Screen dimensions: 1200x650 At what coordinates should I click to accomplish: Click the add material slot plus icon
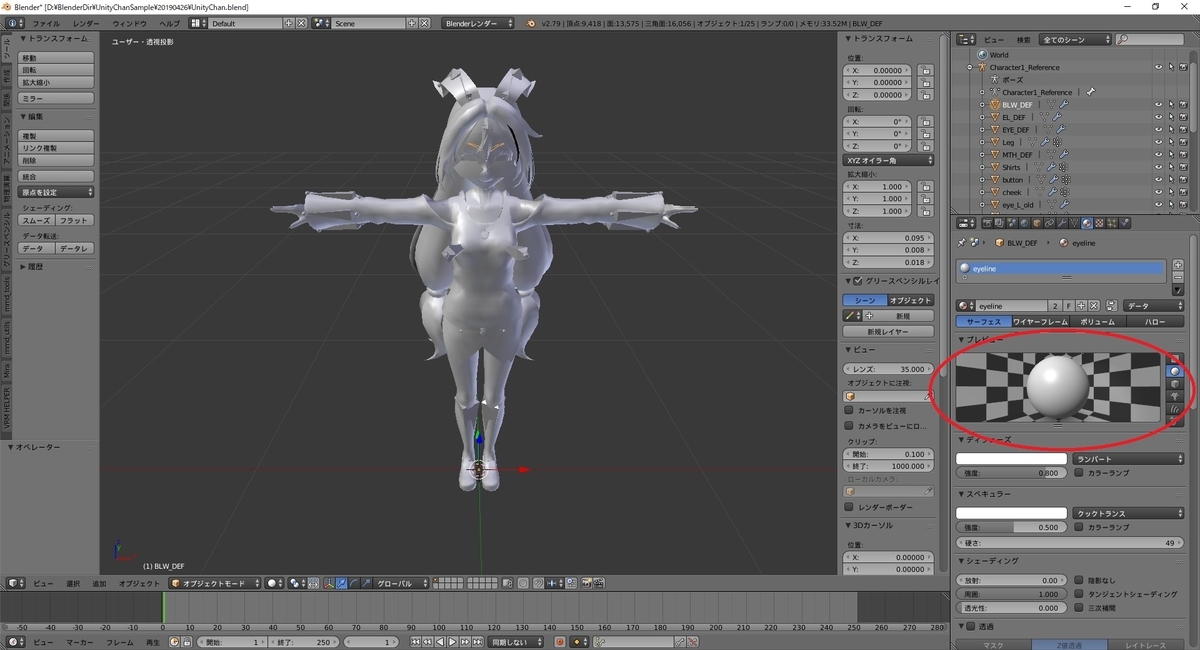pos(1176,265)
